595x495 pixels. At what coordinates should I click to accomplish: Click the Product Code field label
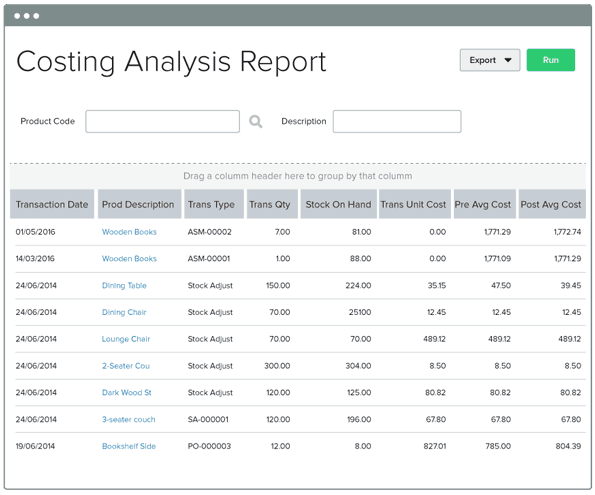point(47,121)
